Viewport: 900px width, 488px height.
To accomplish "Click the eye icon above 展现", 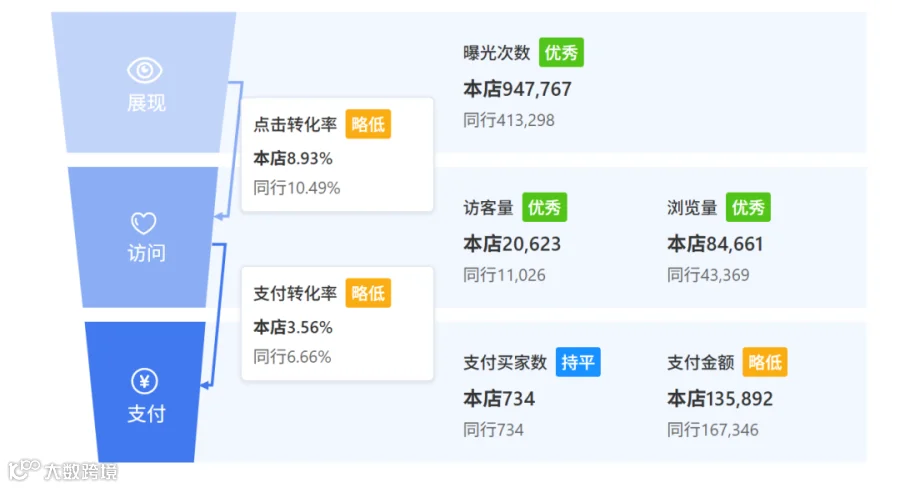I will (x=145, y=71).
